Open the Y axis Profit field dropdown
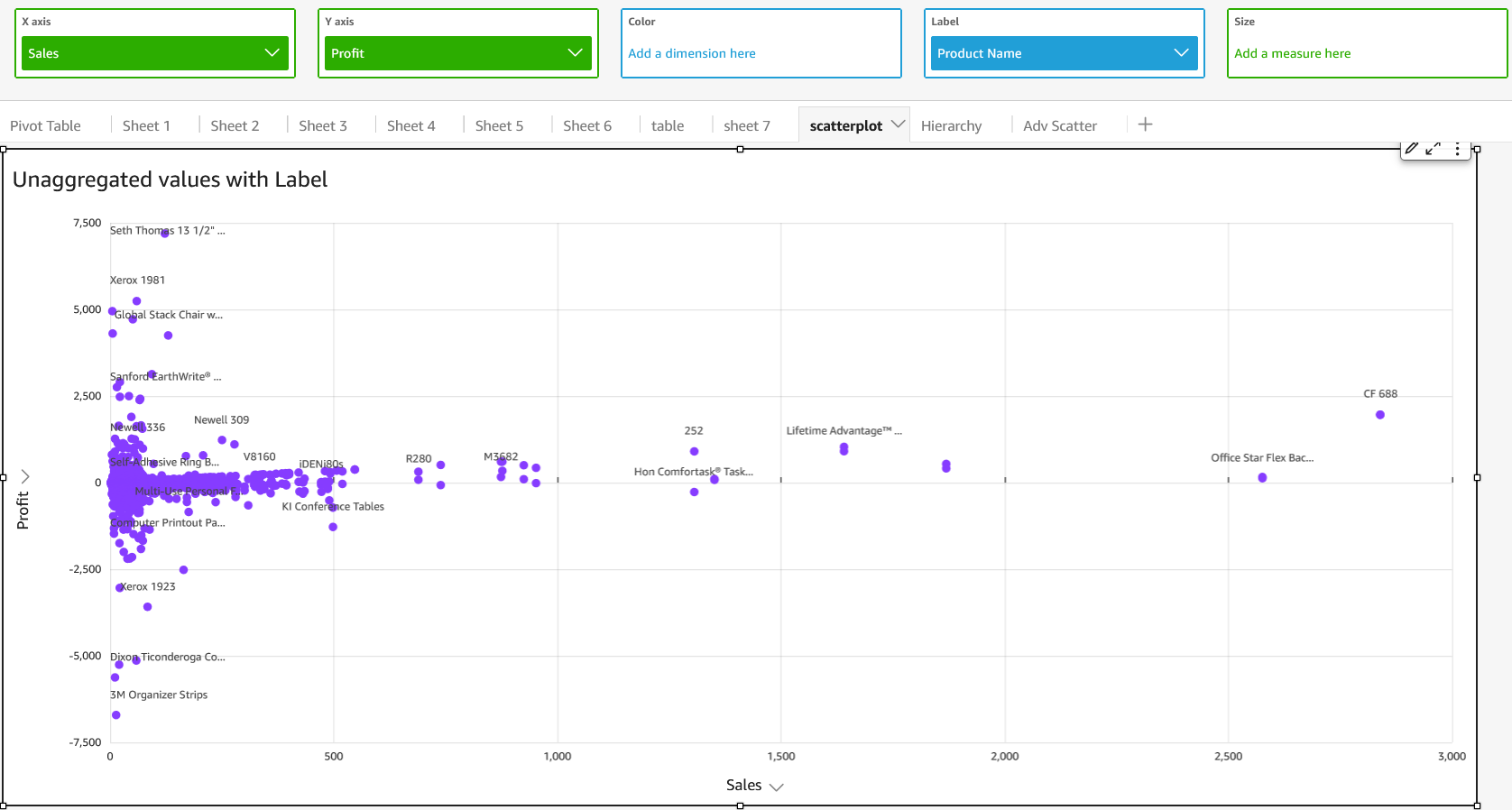Screen dimensions: 1512x810 575,53
